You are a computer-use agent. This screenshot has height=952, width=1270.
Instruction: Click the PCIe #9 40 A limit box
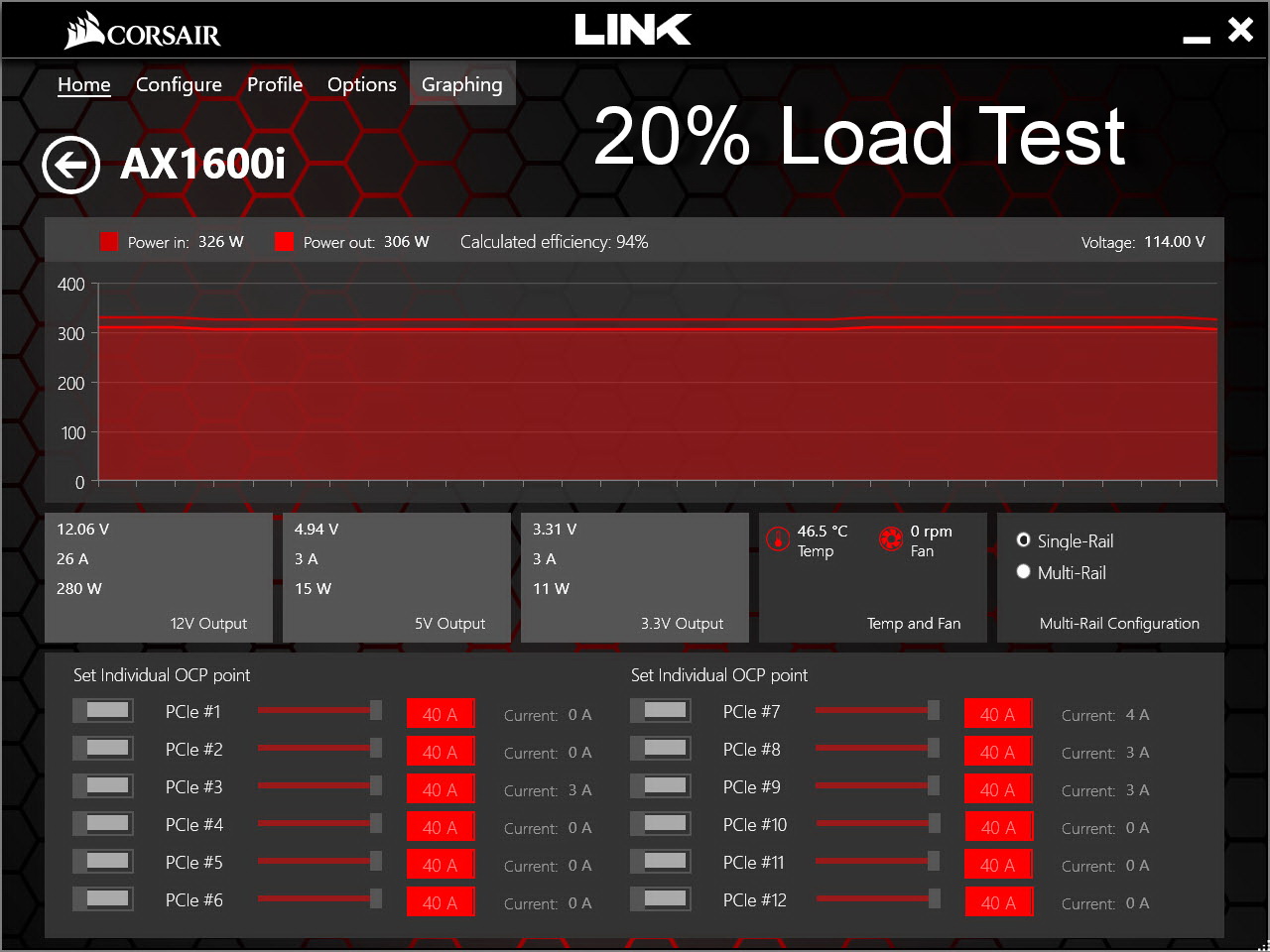pyautogui.click(x=998, y=789)
